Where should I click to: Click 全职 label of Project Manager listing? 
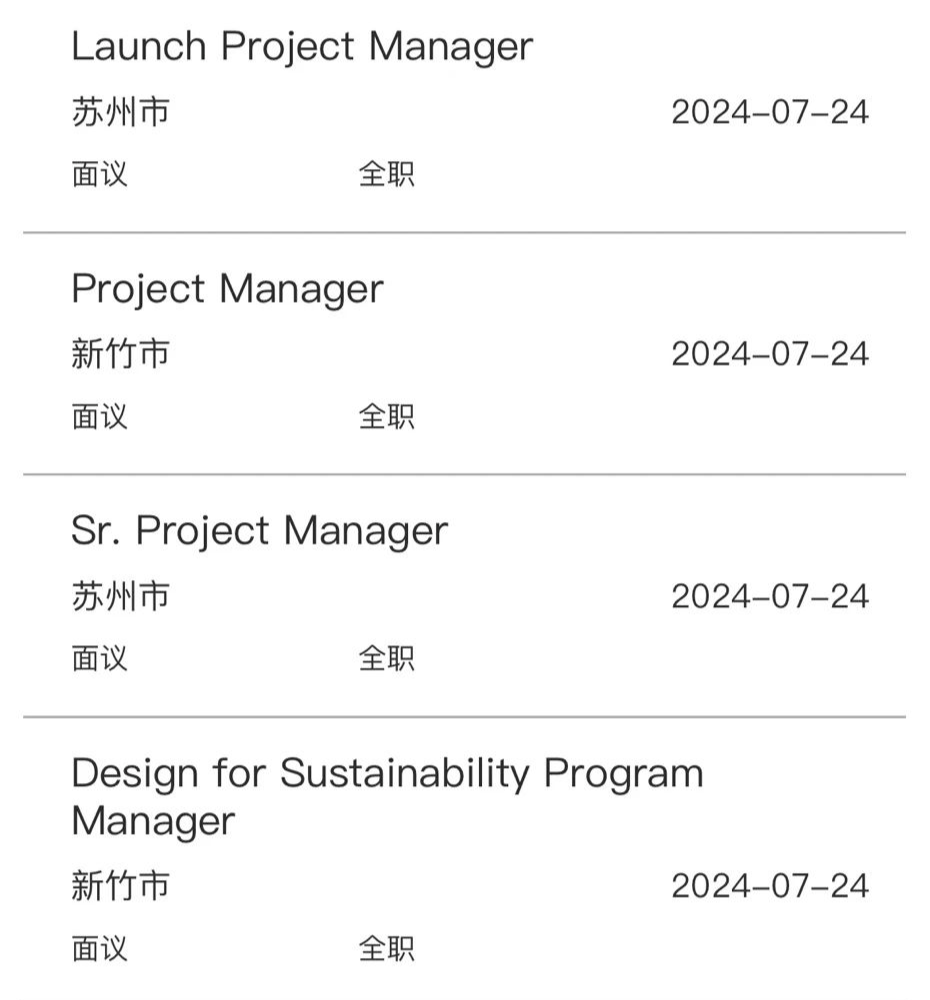click(387, 416)
